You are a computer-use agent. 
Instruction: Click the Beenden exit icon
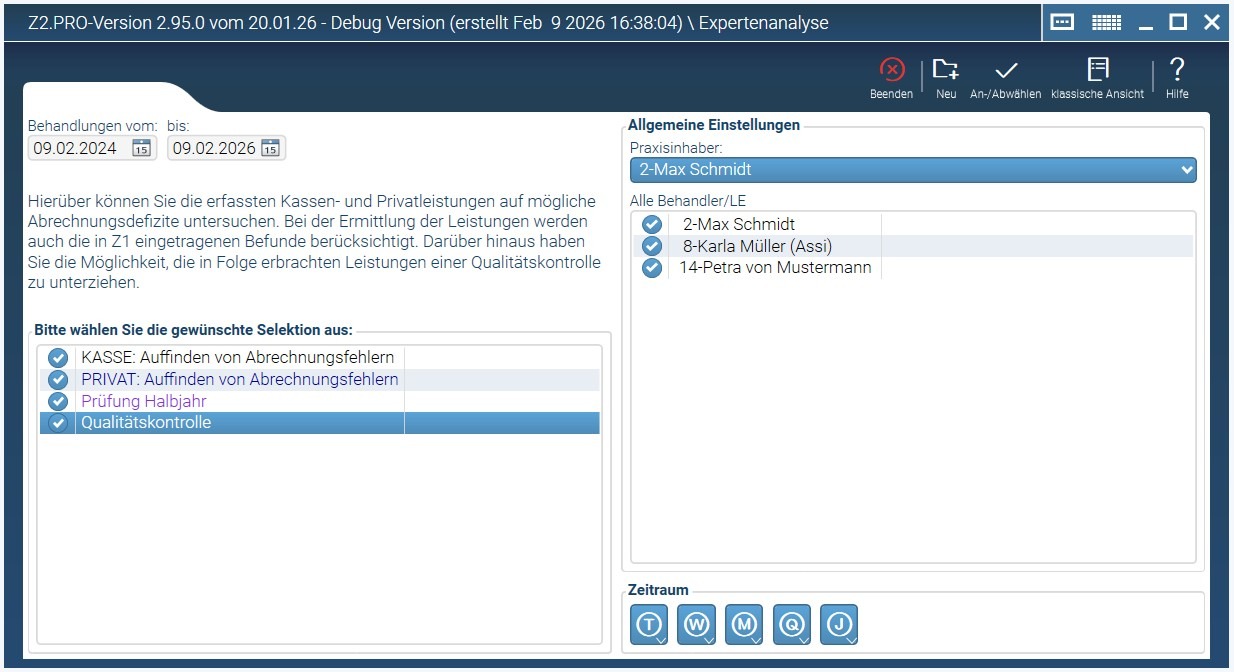[x=891, y=70]
